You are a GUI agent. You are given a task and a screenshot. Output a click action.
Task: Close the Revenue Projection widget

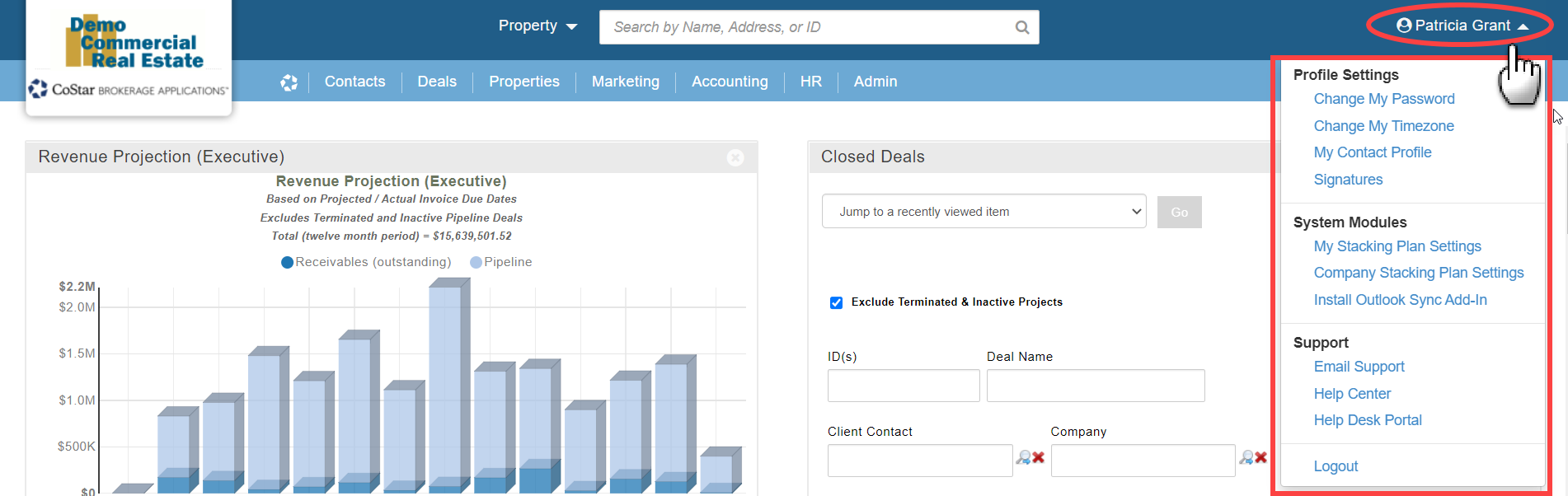[x=735, y=157]
